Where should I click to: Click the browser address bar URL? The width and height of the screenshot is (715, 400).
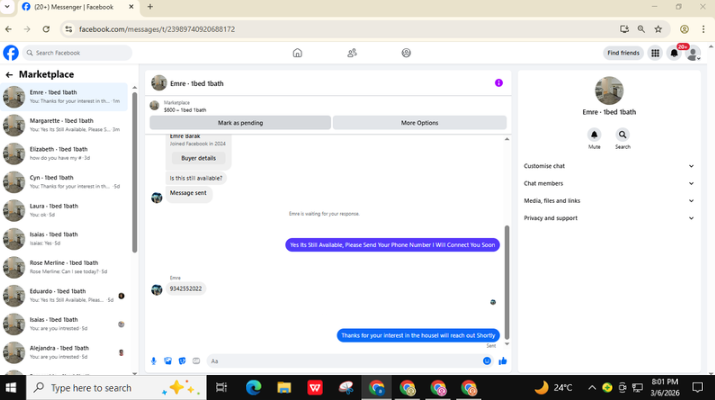tap(157, 29)
